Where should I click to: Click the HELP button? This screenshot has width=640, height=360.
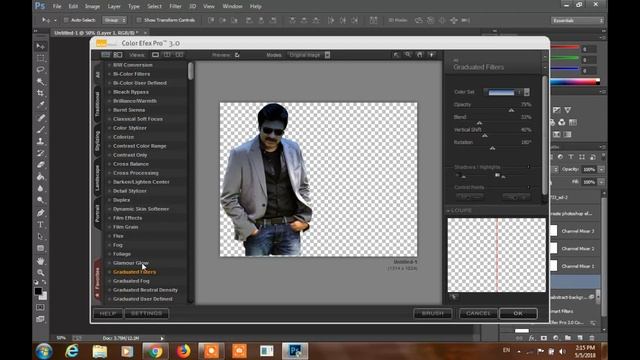pyautogui.click(x=108, y=313)
